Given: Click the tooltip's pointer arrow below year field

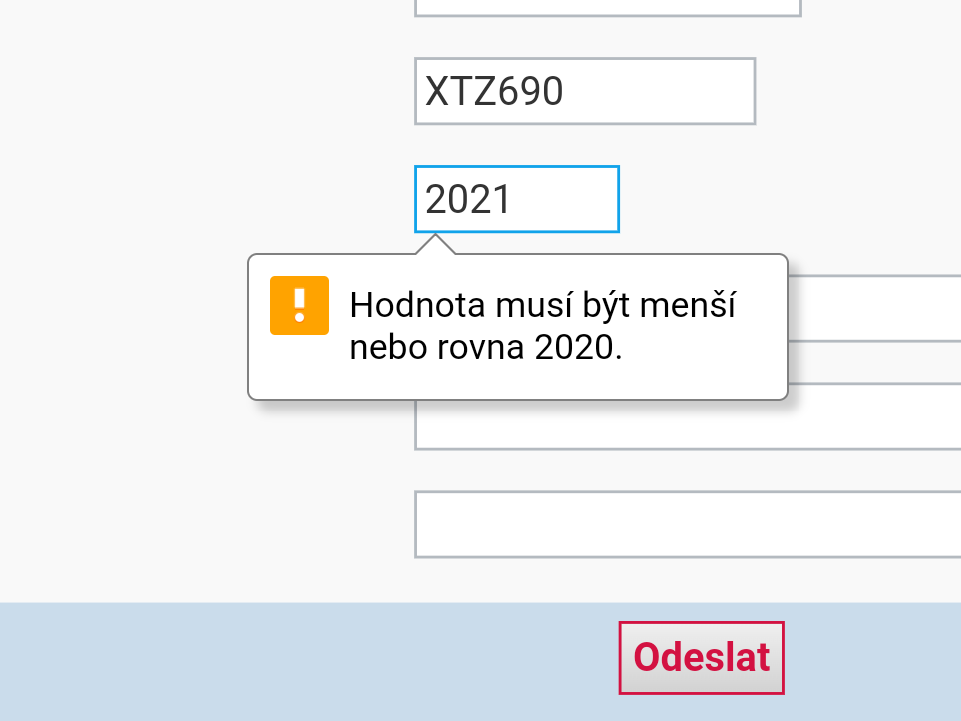Looking at the screenshot, I should coord(436,245).
